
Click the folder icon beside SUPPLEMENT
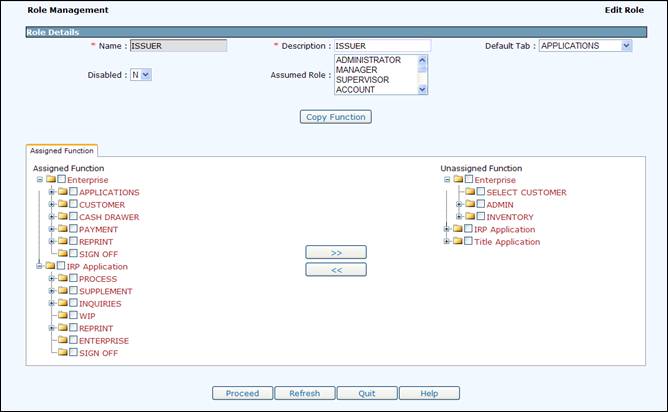tap(62, 291)
